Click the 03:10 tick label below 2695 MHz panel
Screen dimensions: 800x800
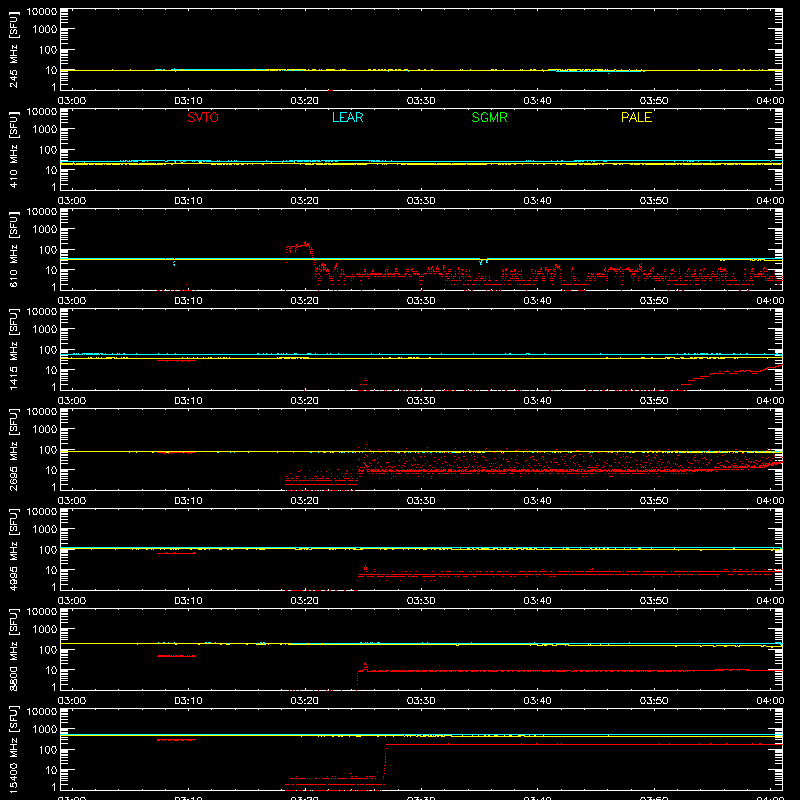(188, 501)
